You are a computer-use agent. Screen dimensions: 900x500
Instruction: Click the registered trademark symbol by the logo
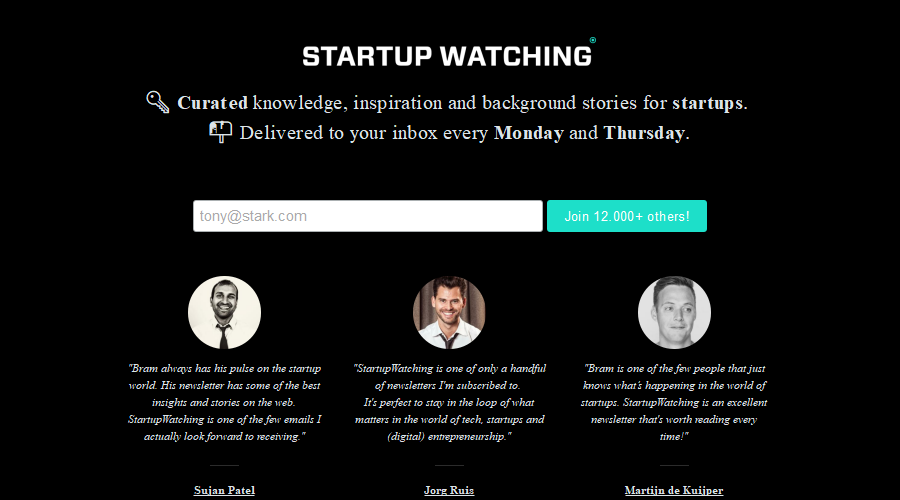coord(593,41)
